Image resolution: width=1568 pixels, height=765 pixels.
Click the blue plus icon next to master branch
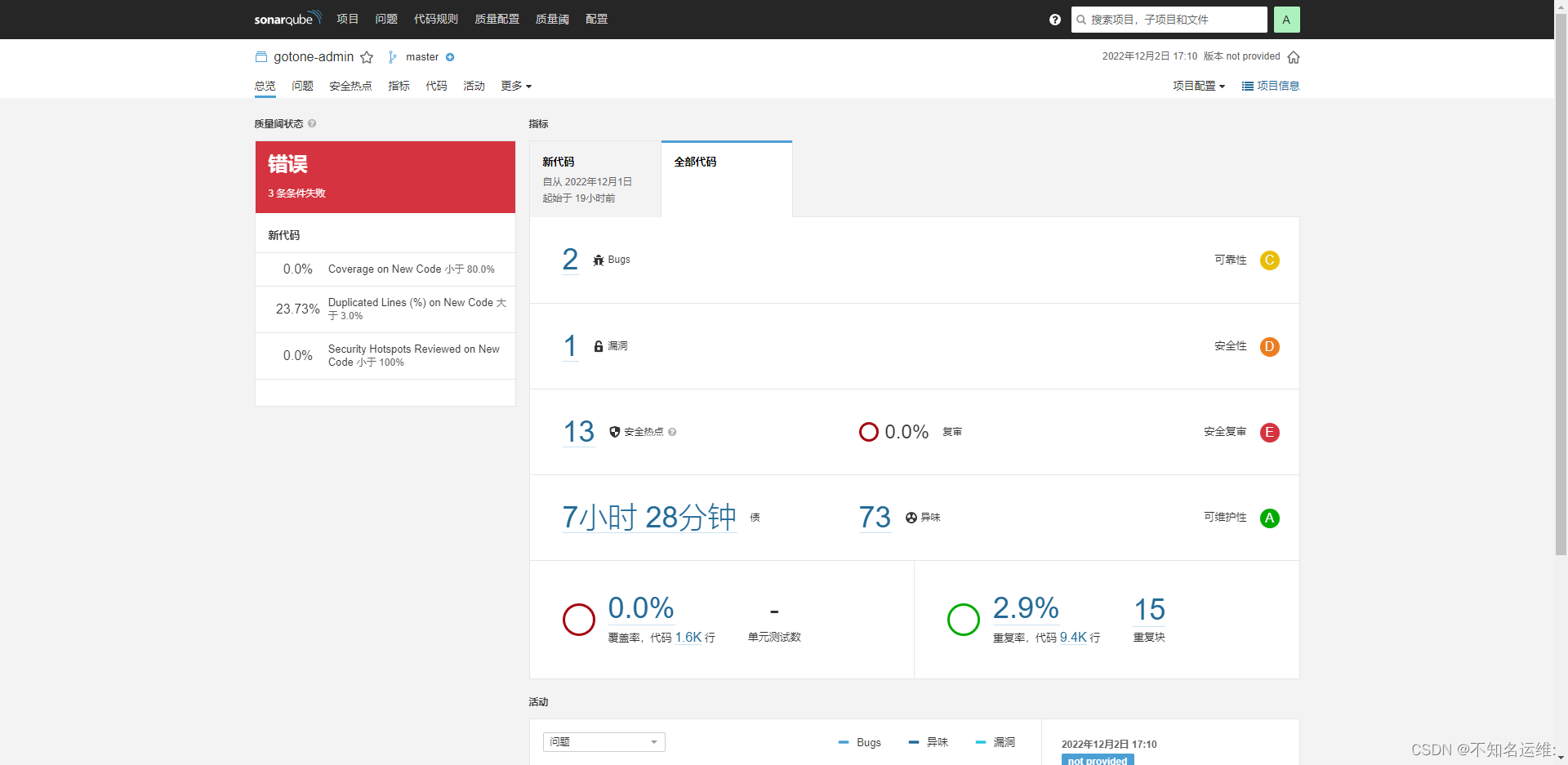pyautogui.click(x=450, y=57)
